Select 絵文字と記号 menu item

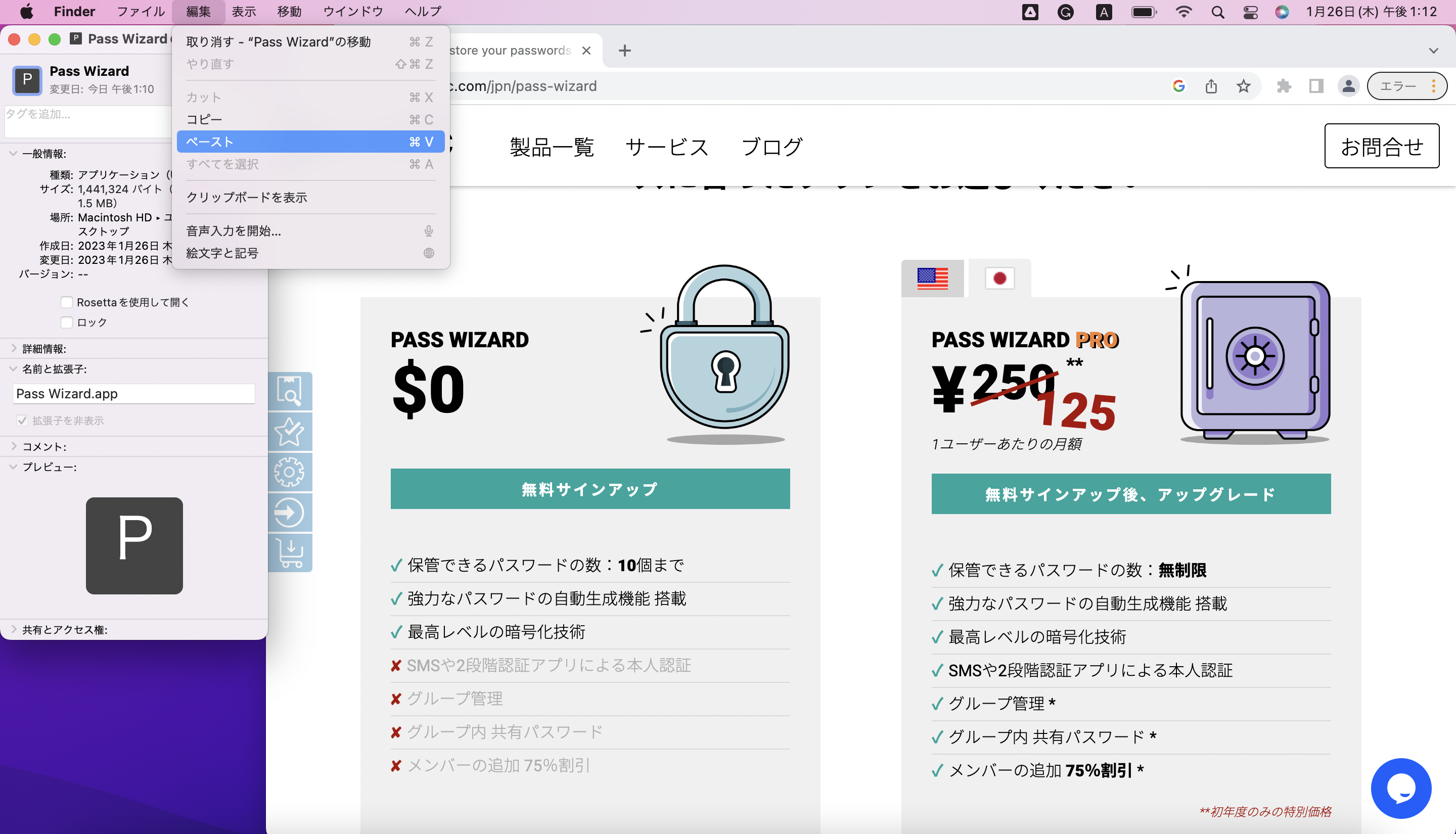click(310, 253)
